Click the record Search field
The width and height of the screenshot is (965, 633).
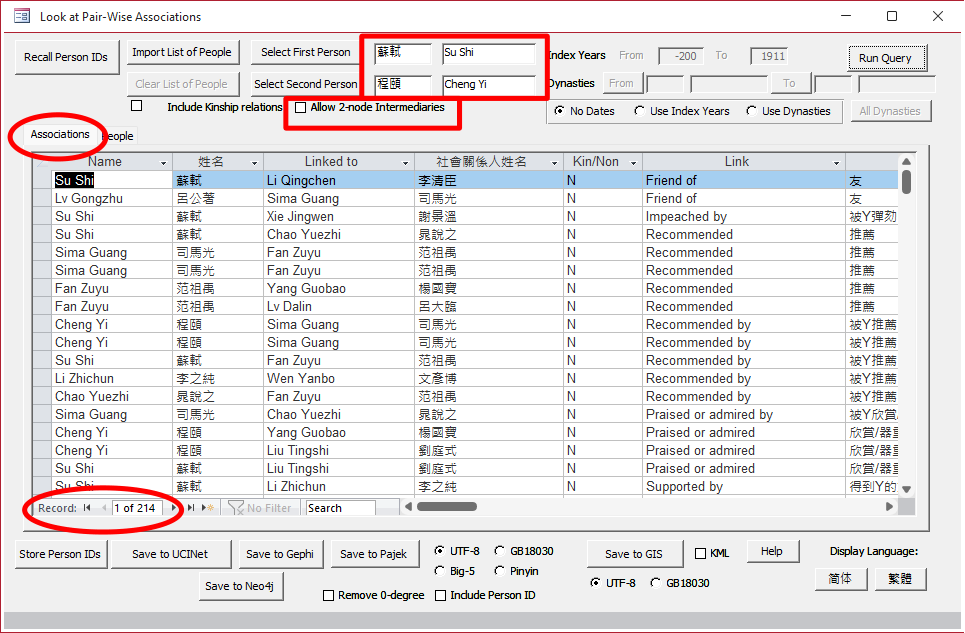tap(340, 508)
